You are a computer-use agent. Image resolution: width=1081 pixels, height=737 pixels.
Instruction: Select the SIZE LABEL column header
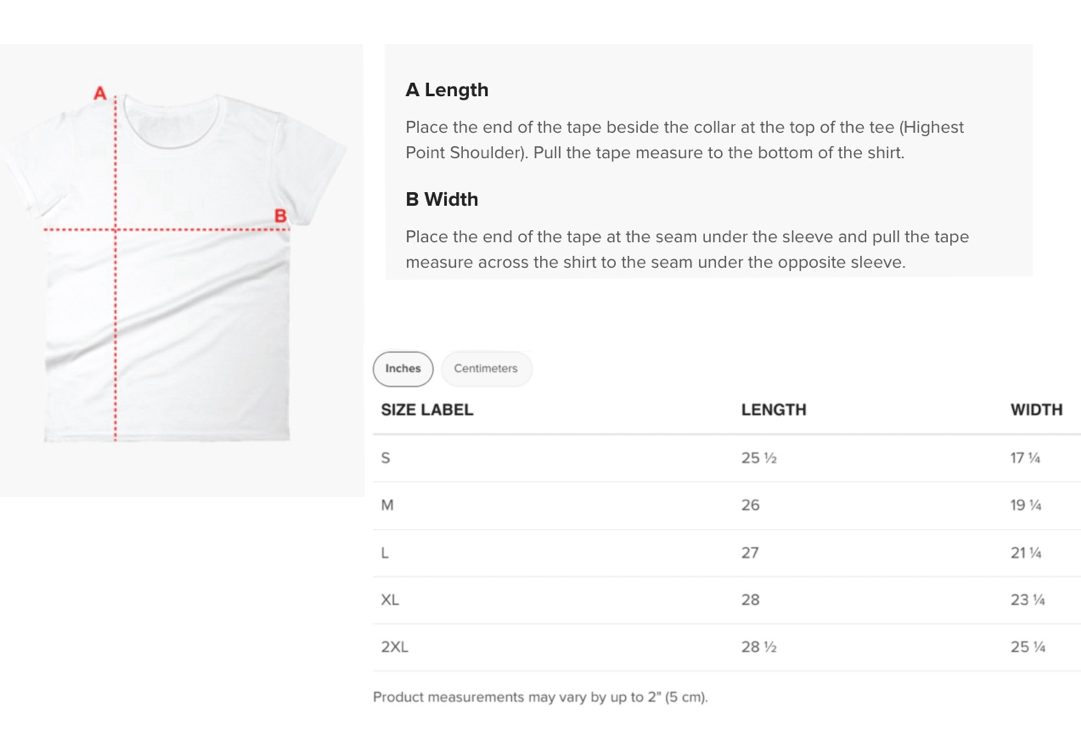point(427,410)
